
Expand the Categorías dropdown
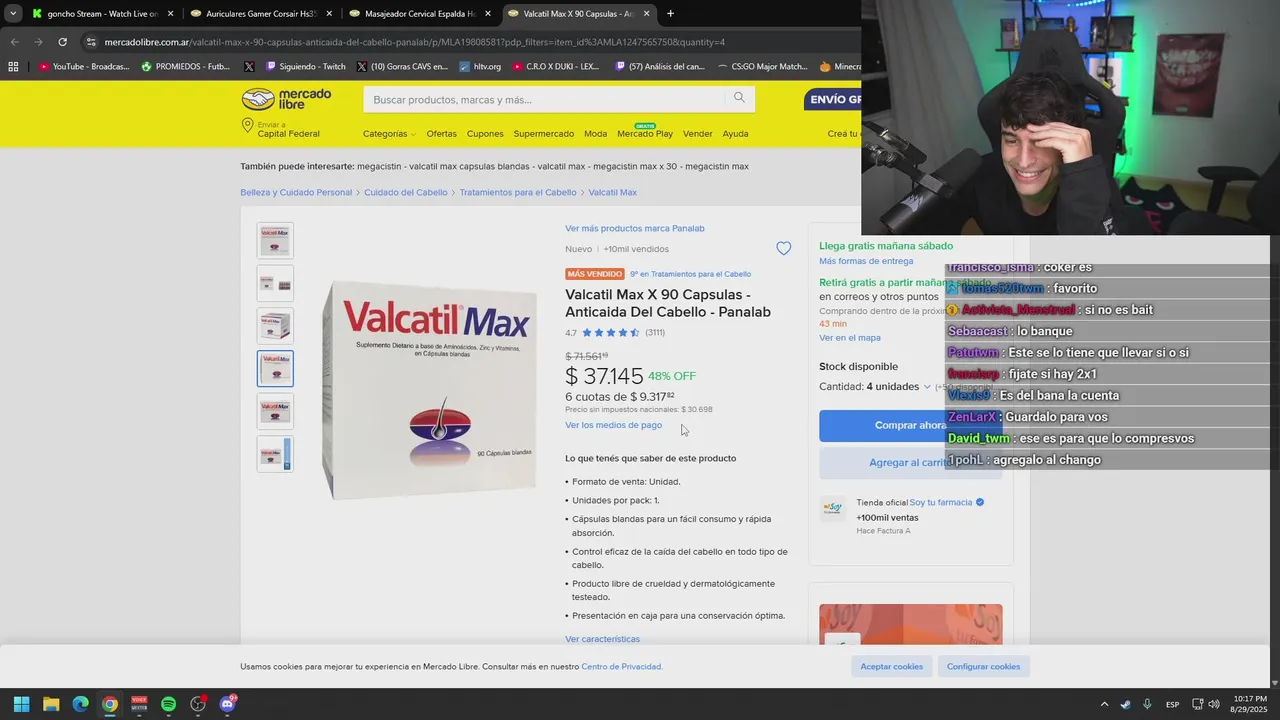pos(389,134)
